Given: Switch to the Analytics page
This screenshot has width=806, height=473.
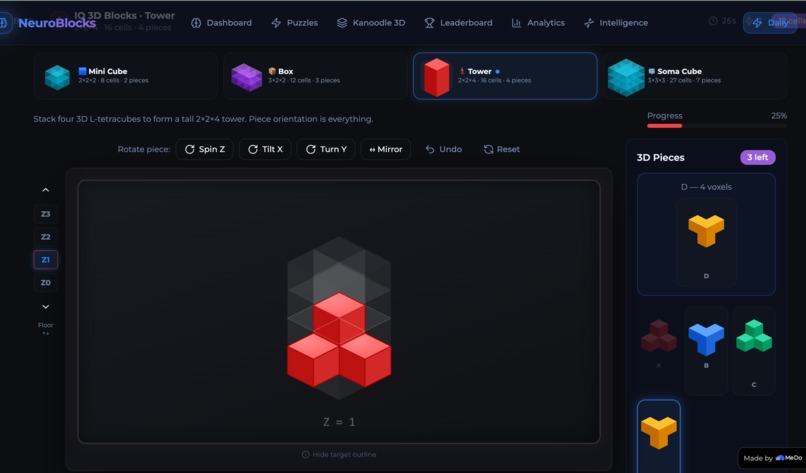Looking at the screenshot, I should 538,23.
